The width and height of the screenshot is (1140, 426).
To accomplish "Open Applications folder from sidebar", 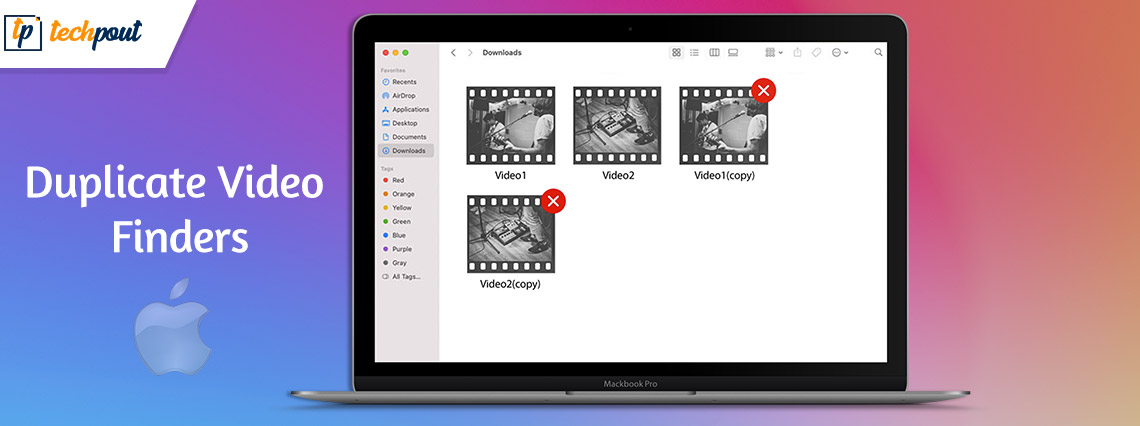I will tap(409, 109).
